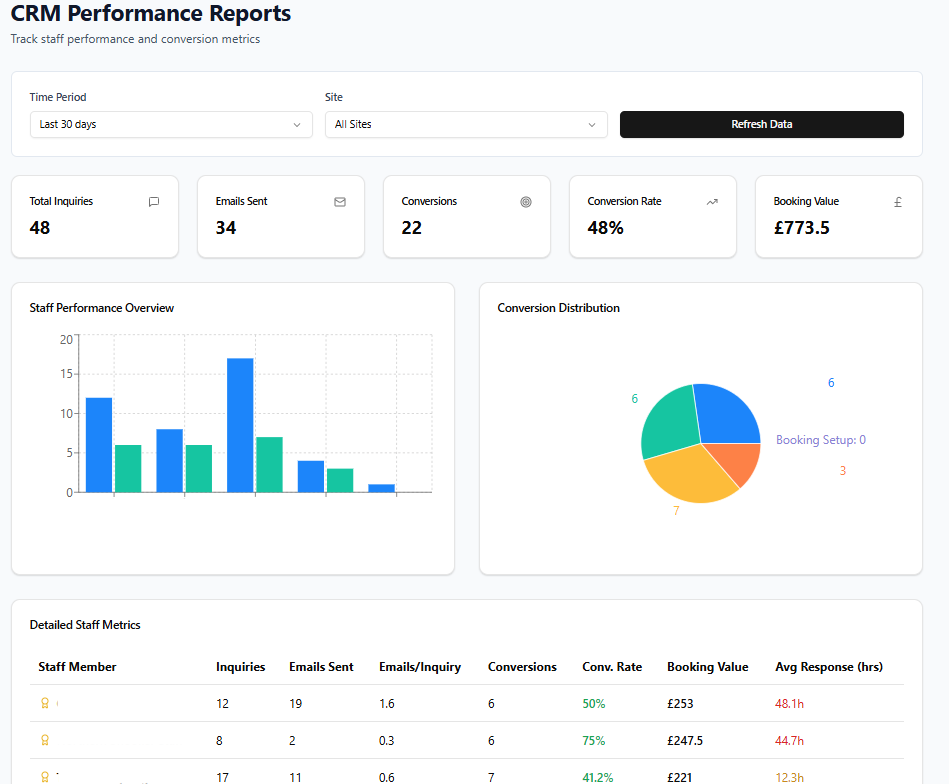Click the £253 booking value cell
Image resolution: width=949 pixels, height=784 pixels.
coord(680,703)
